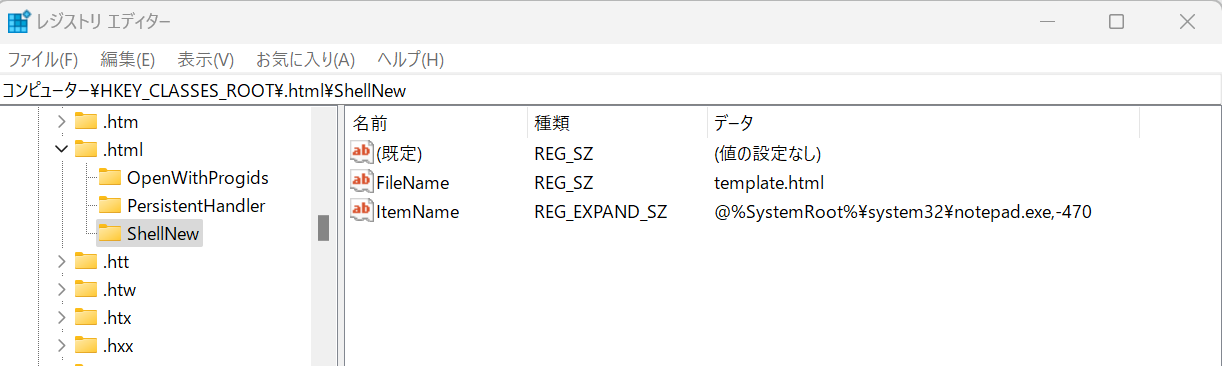Click the string icon beside ItemName

click(x=361, y=211)
